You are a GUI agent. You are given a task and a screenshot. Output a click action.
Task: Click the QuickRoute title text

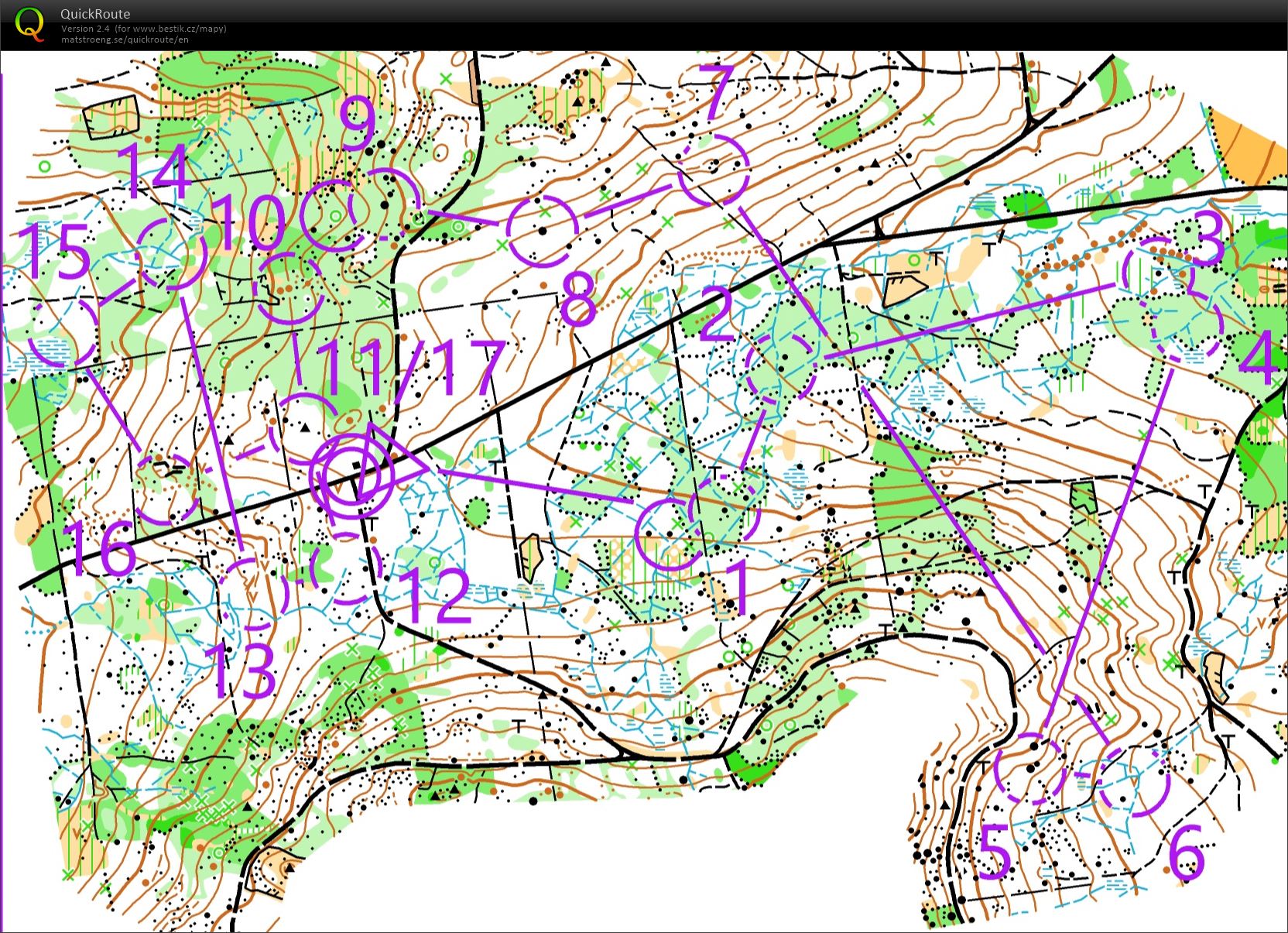[x=95, y=14]
